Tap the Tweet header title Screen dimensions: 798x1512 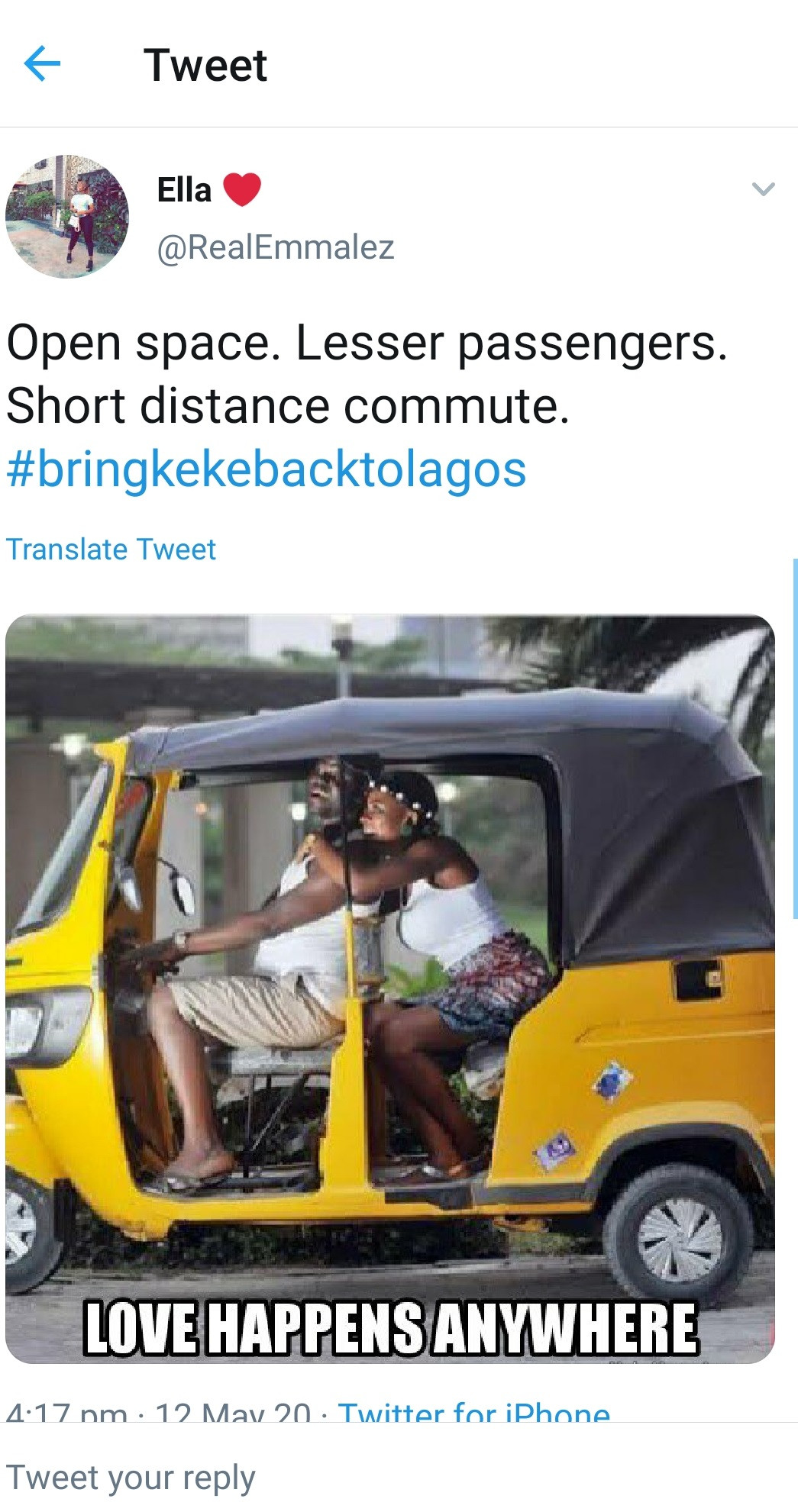tap(205, 65)
